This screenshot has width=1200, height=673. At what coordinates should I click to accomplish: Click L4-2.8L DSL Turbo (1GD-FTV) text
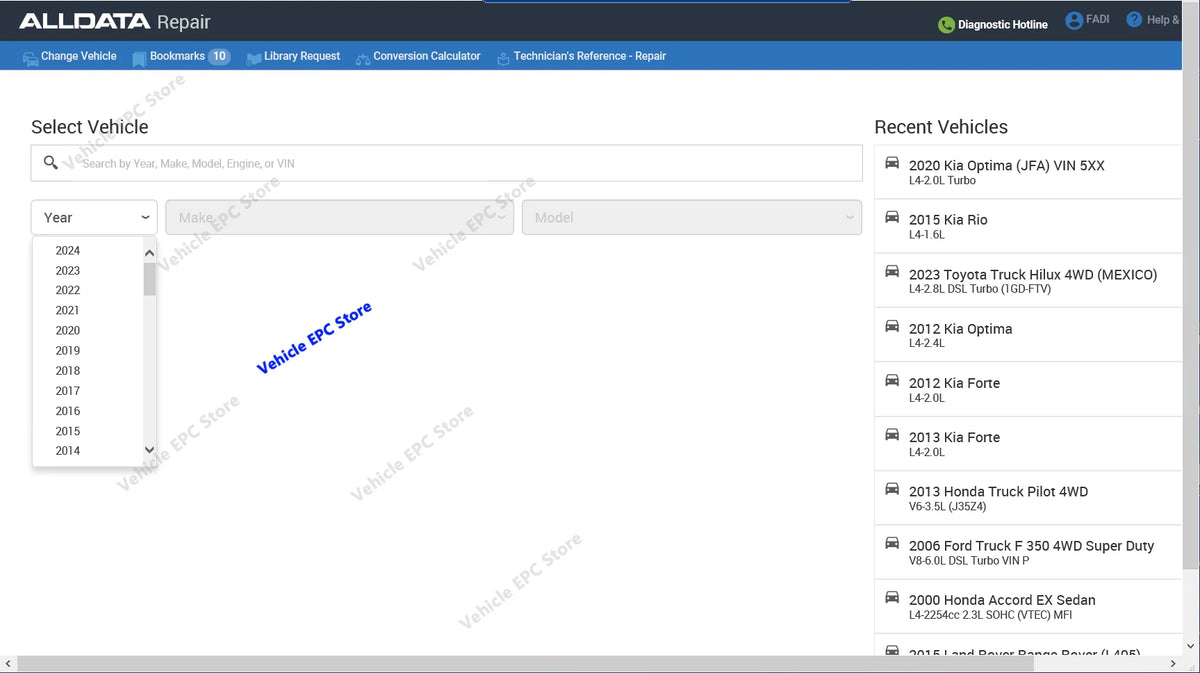click(x=980, y=289)
